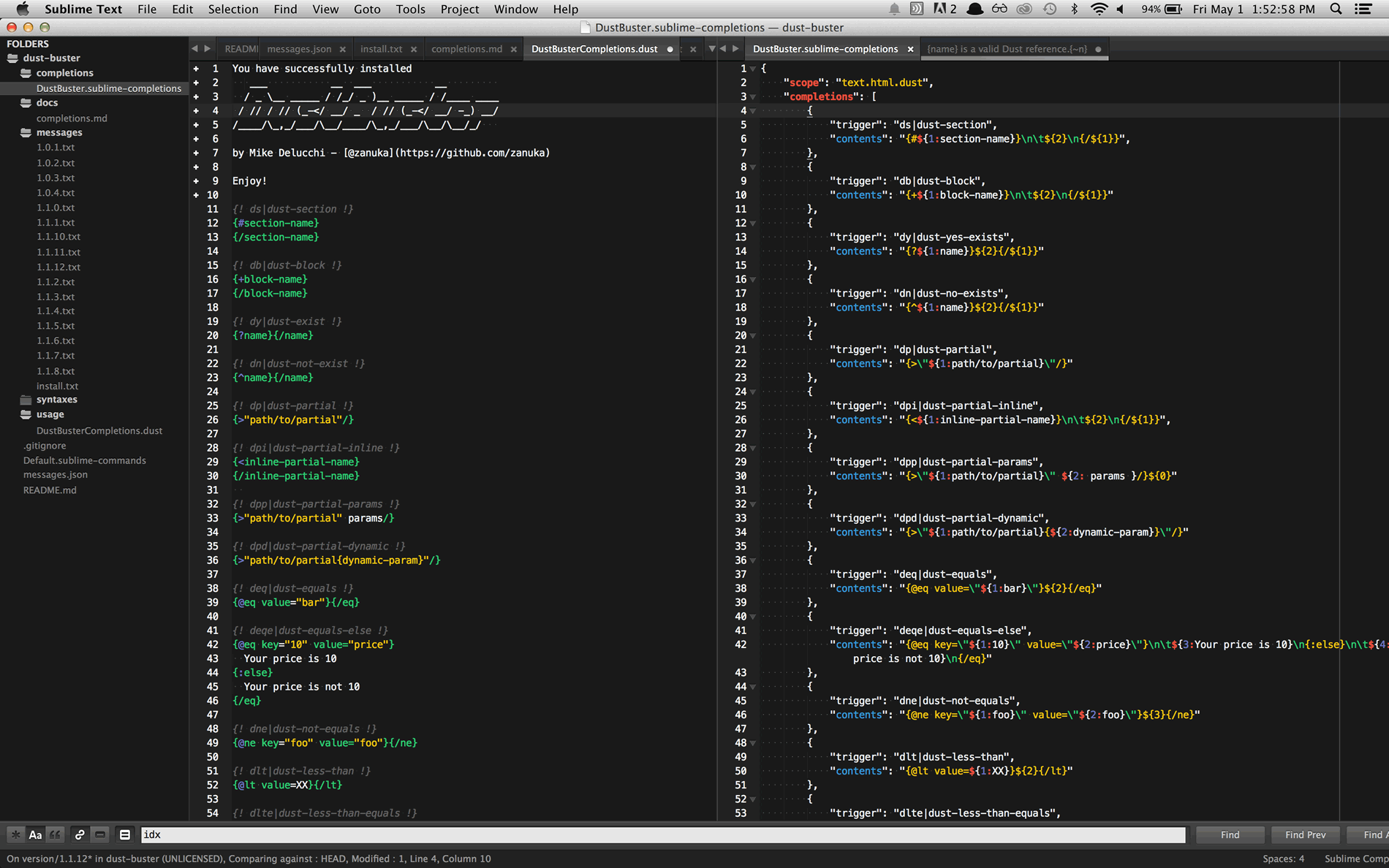Switch to the messages.json tab
Screen dimensions: 1389x868
point(299,49)
